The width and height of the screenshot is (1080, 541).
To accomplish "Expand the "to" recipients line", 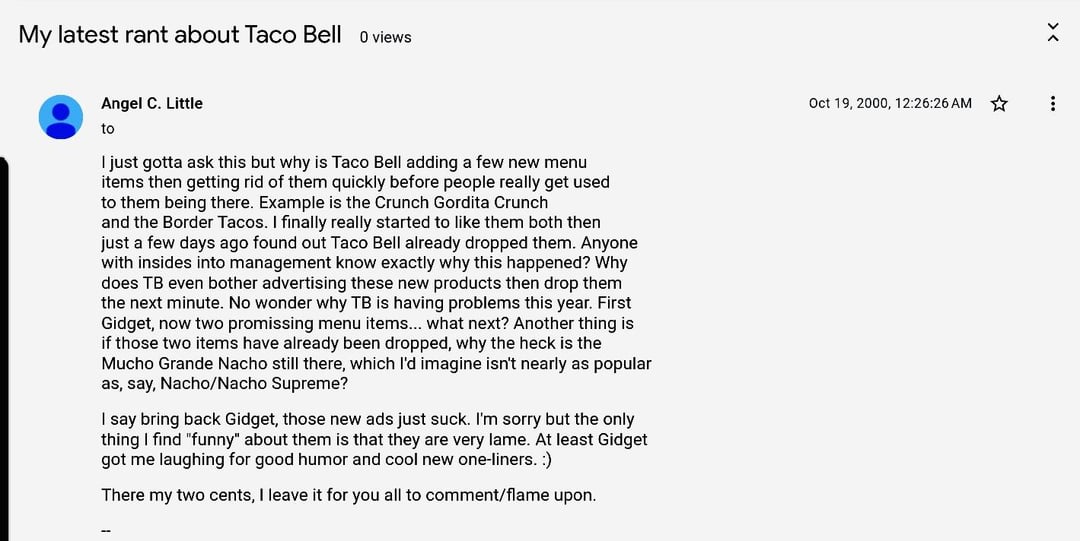I will 108,128.
